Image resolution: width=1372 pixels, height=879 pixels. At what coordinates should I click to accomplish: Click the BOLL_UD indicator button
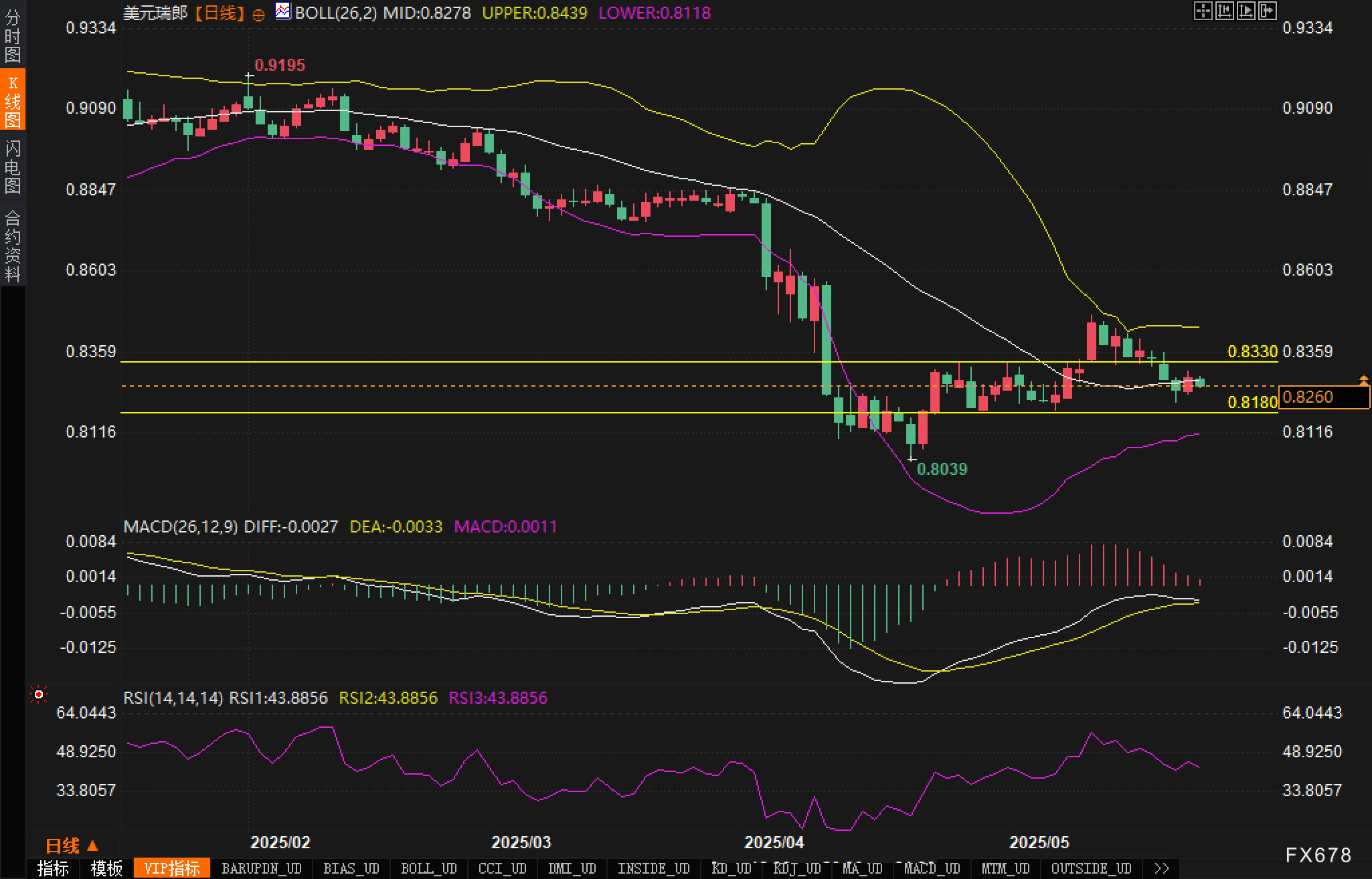(x=428, y=868)
